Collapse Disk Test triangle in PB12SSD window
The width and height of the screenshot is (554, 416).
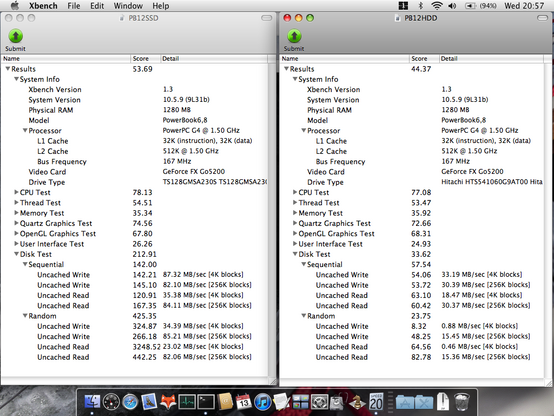[16, 254]
